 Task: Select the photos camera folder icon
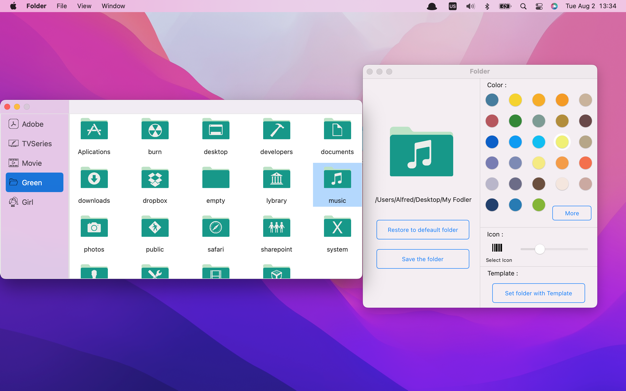94,226
